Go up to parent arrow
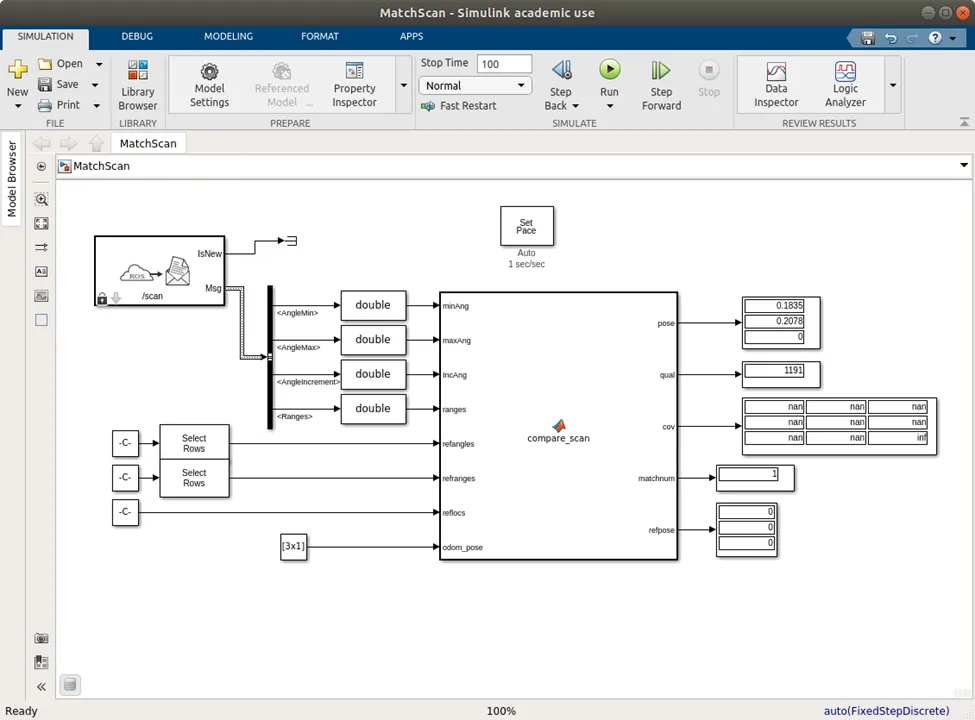The height and width of the screenshot is (720, 975). (x=96, y=144)
